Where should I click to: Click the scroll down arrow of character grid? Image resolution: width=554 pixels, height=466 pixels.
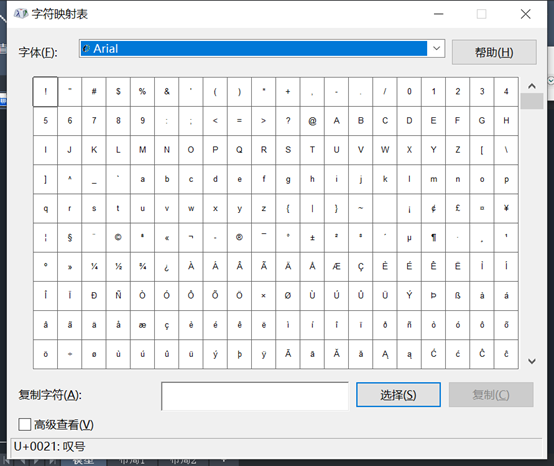coord(532,361)
